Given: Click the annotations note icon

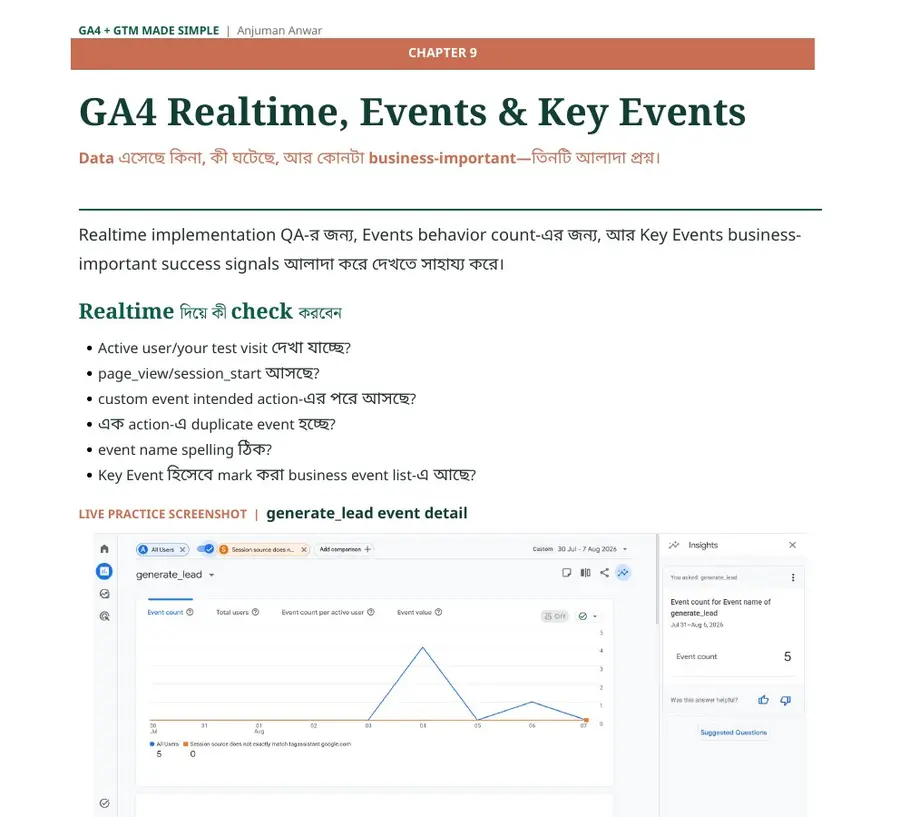Looking at the screenshot, I should point(567,572).
